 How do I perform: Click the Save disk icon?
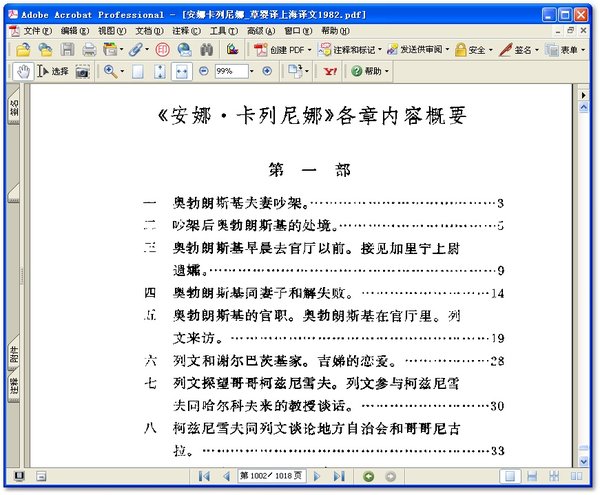68,50
